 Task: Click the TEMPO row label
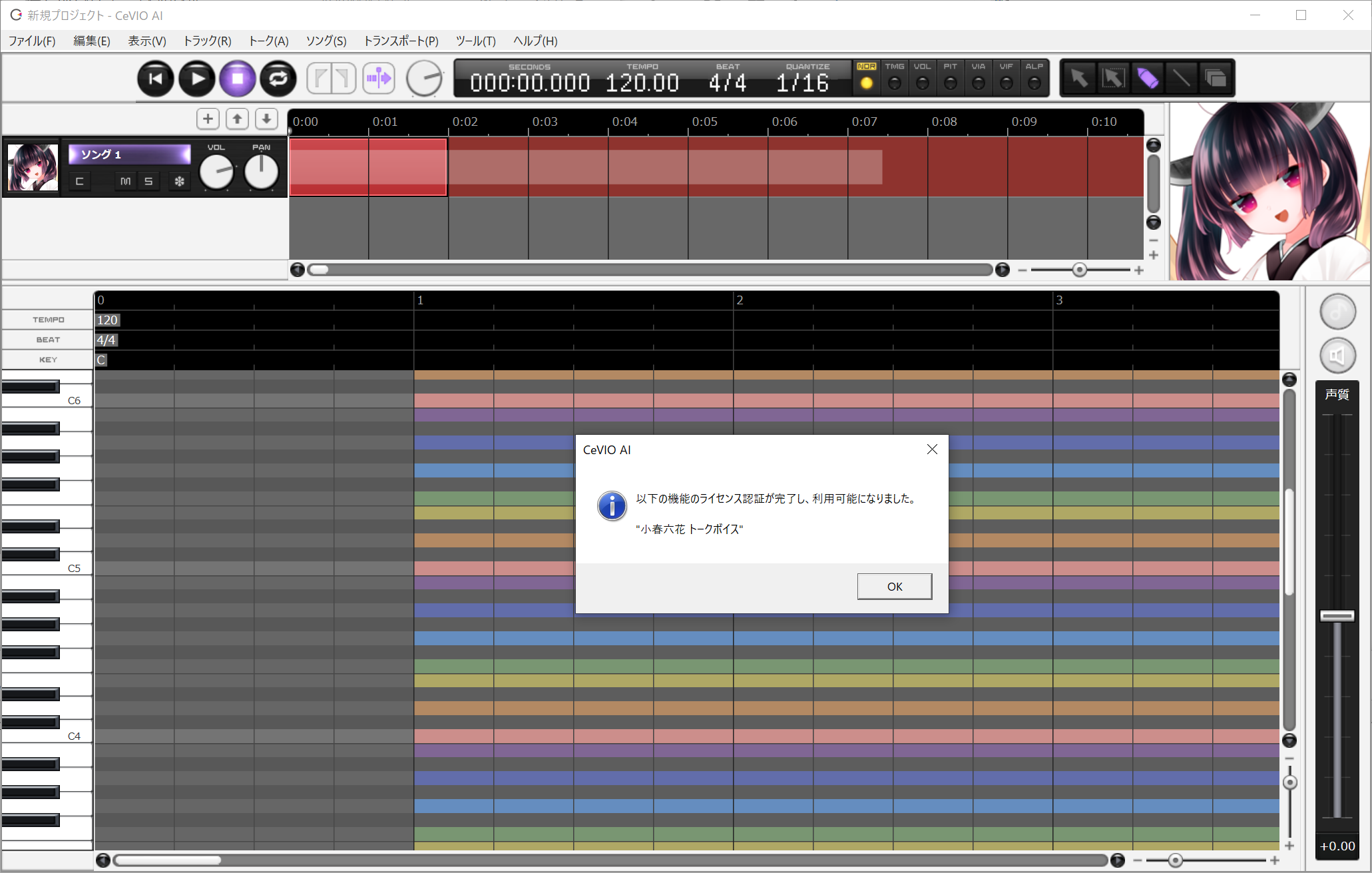click(x=48, y=320)
